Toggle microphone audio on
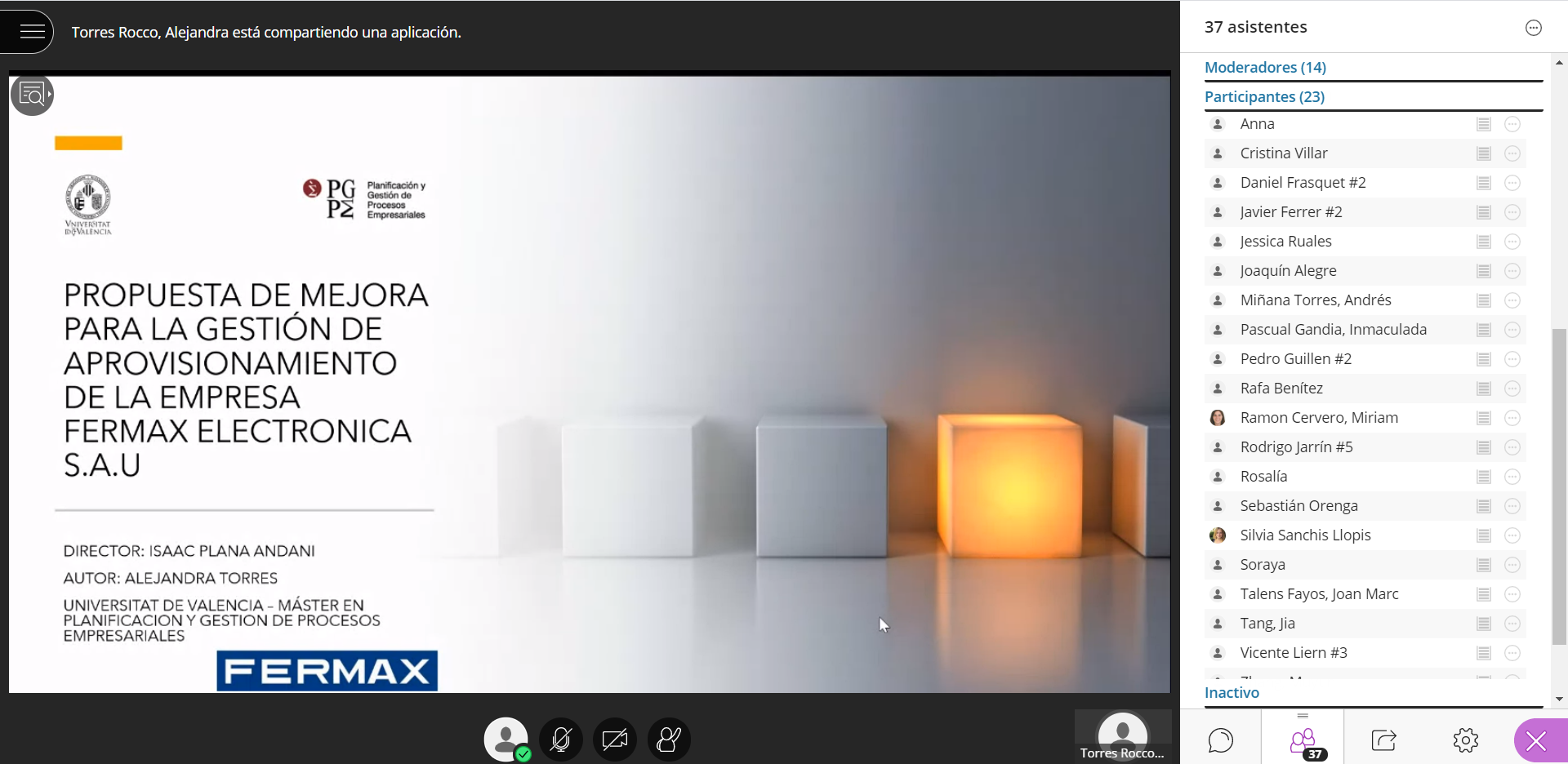Image resolution: width=1568 pixels, height=764 pixels. [561, 740]
